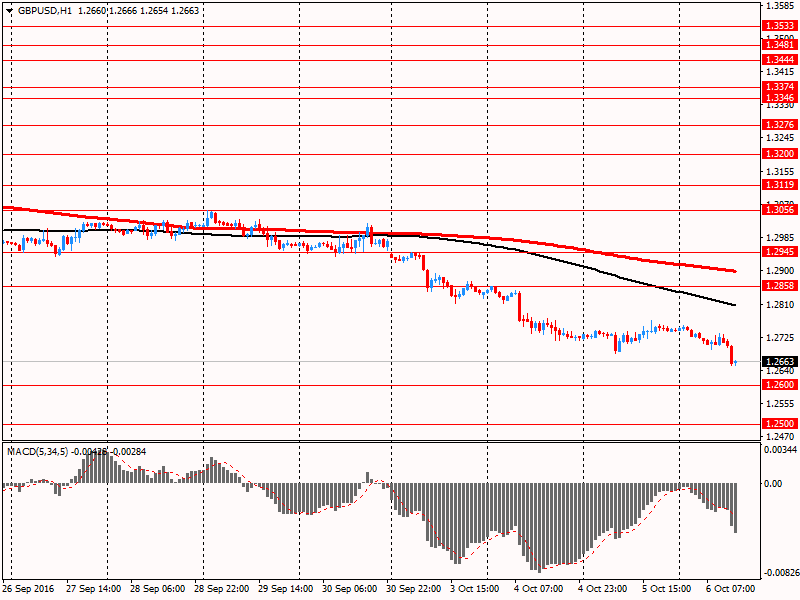Screen dimensions: 800x600
Task: Select the 1.3200 red price level label
Action: tap(780, 154)
